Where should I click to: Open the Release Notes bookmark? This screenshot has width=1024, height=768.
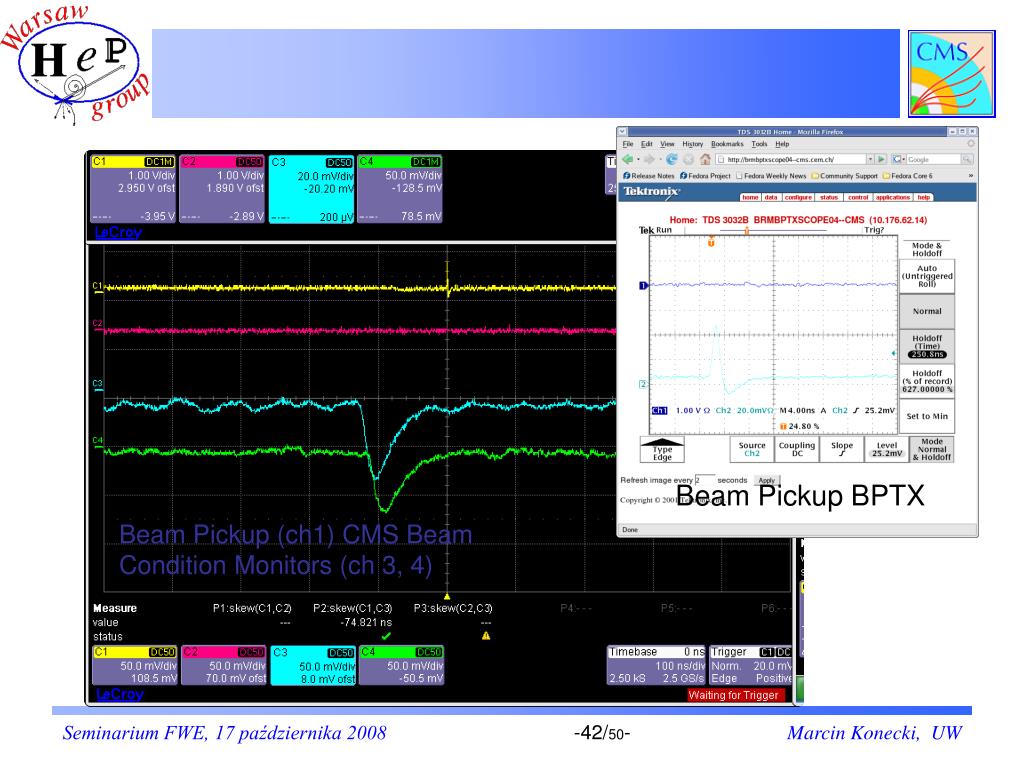point(648,176)
